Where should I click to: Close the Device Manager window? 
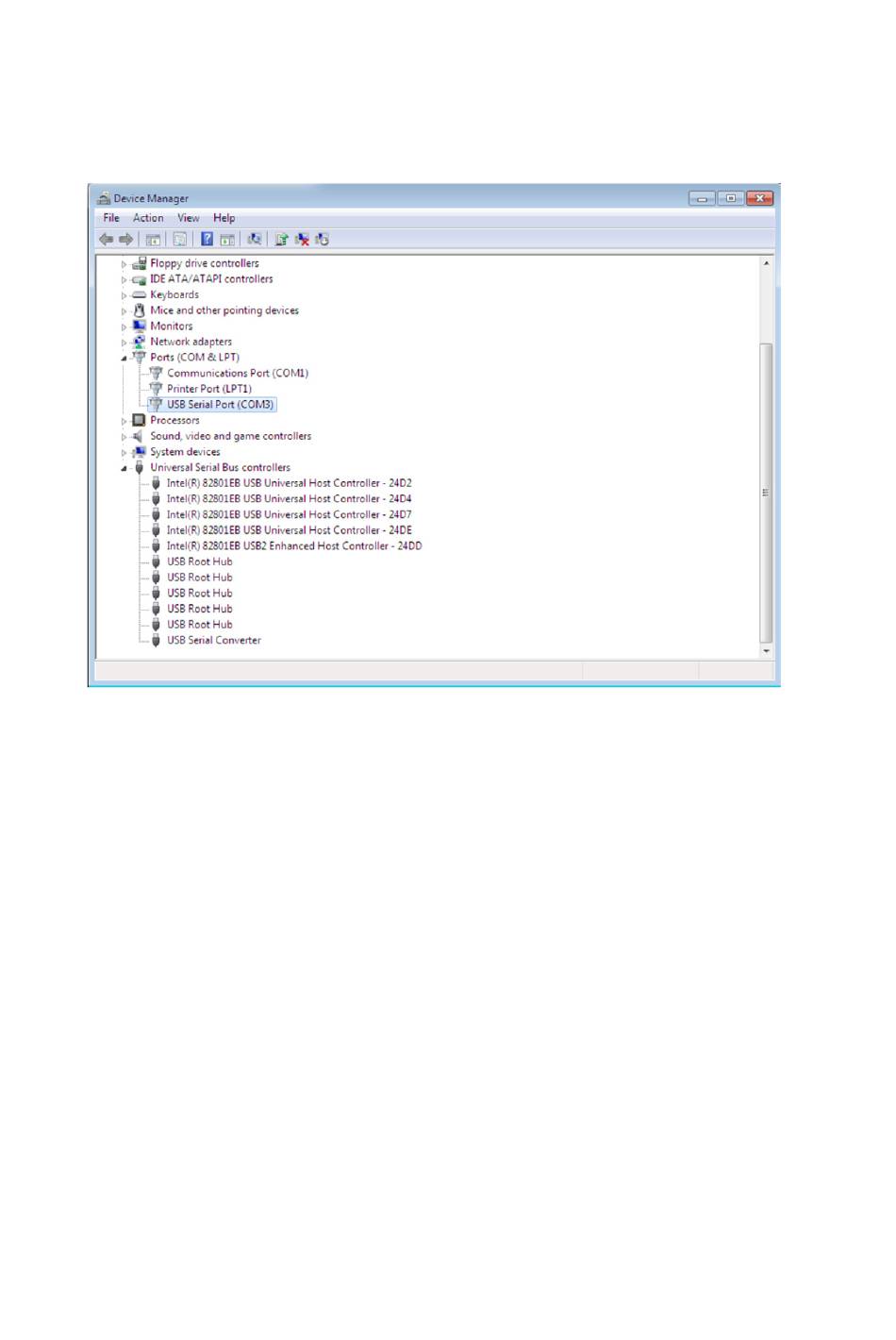(759, 198)
